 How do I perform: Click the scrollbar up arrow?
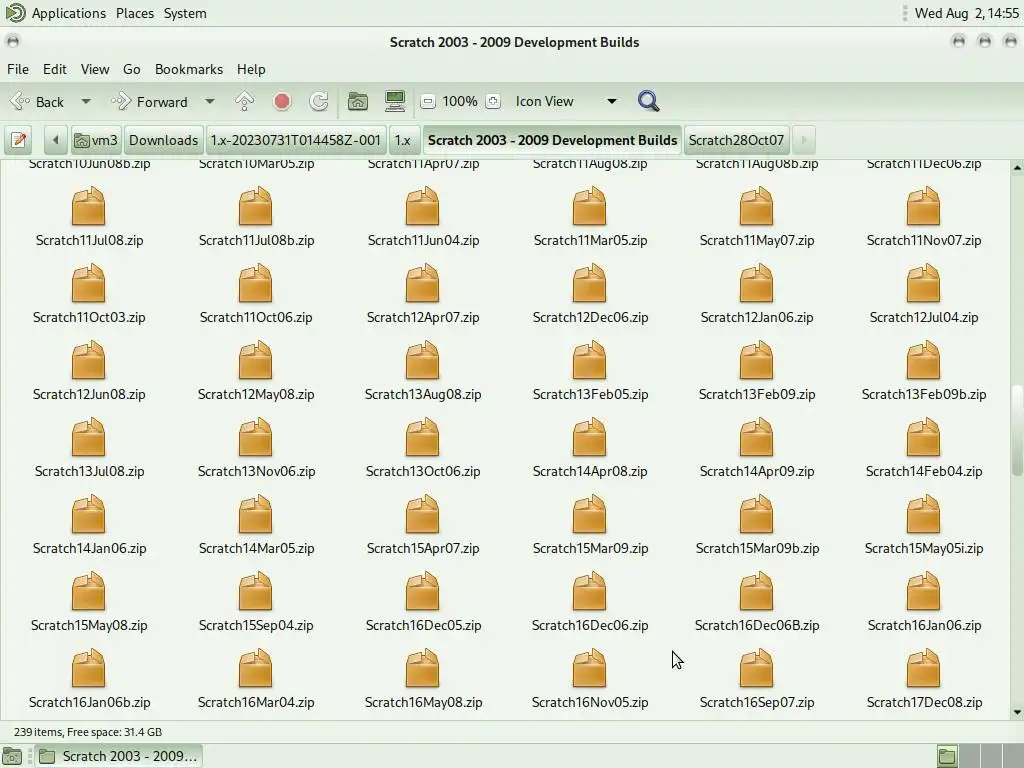1017,168
